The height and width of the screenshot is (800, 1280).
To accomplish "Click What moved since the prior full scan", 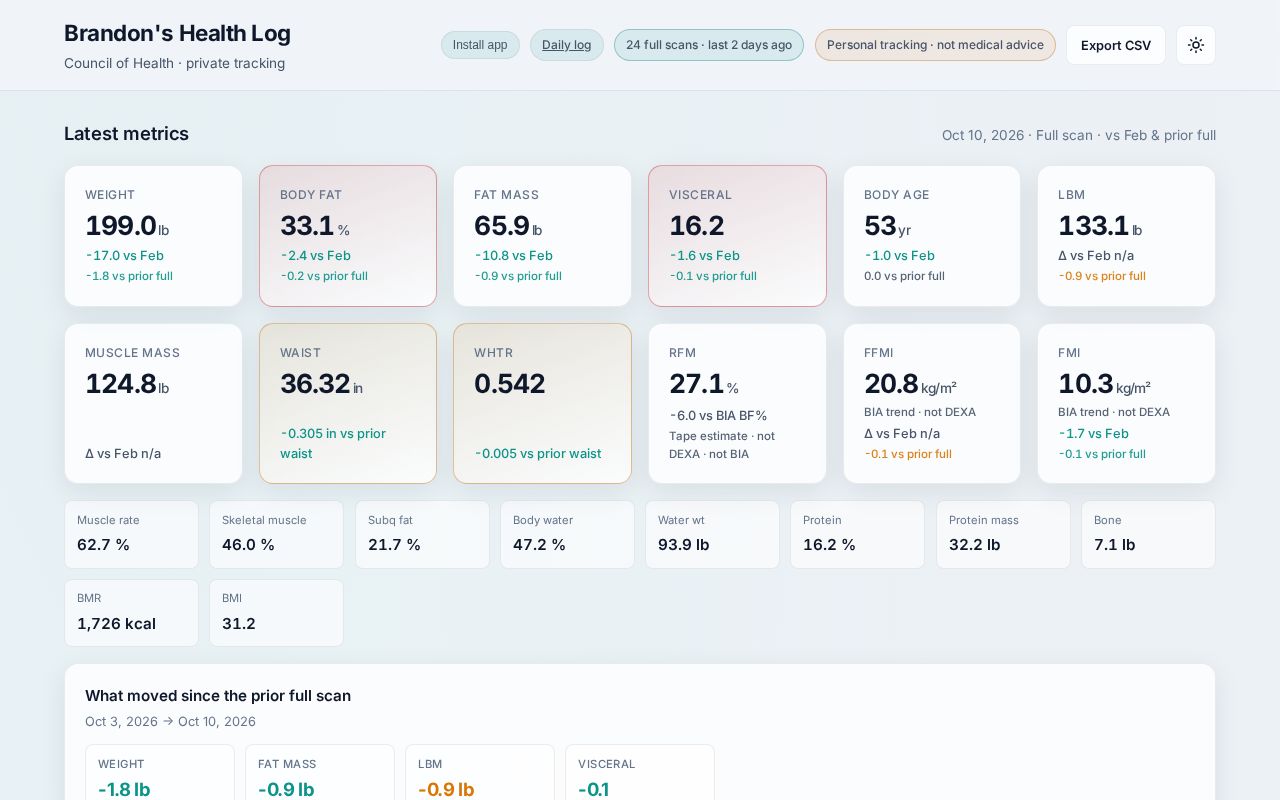I will [x=218, y=695].
